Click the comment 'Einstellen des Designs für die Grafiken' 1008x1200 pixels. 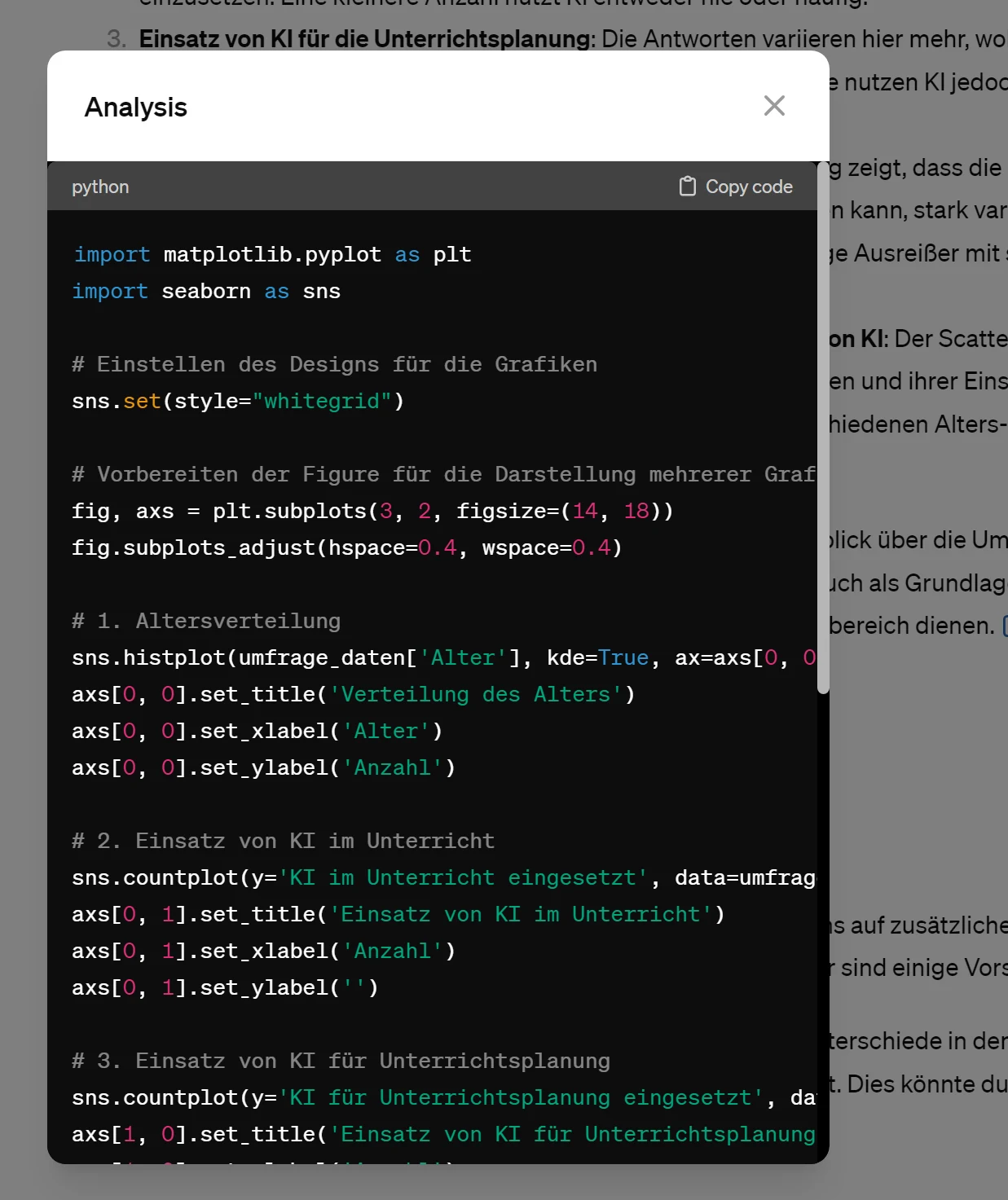click(335, 364)
